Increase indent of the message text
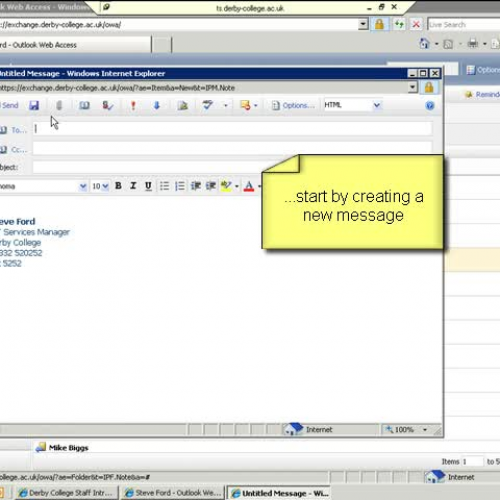The width and height of the screenshot is (500, 500). (211, 186)
